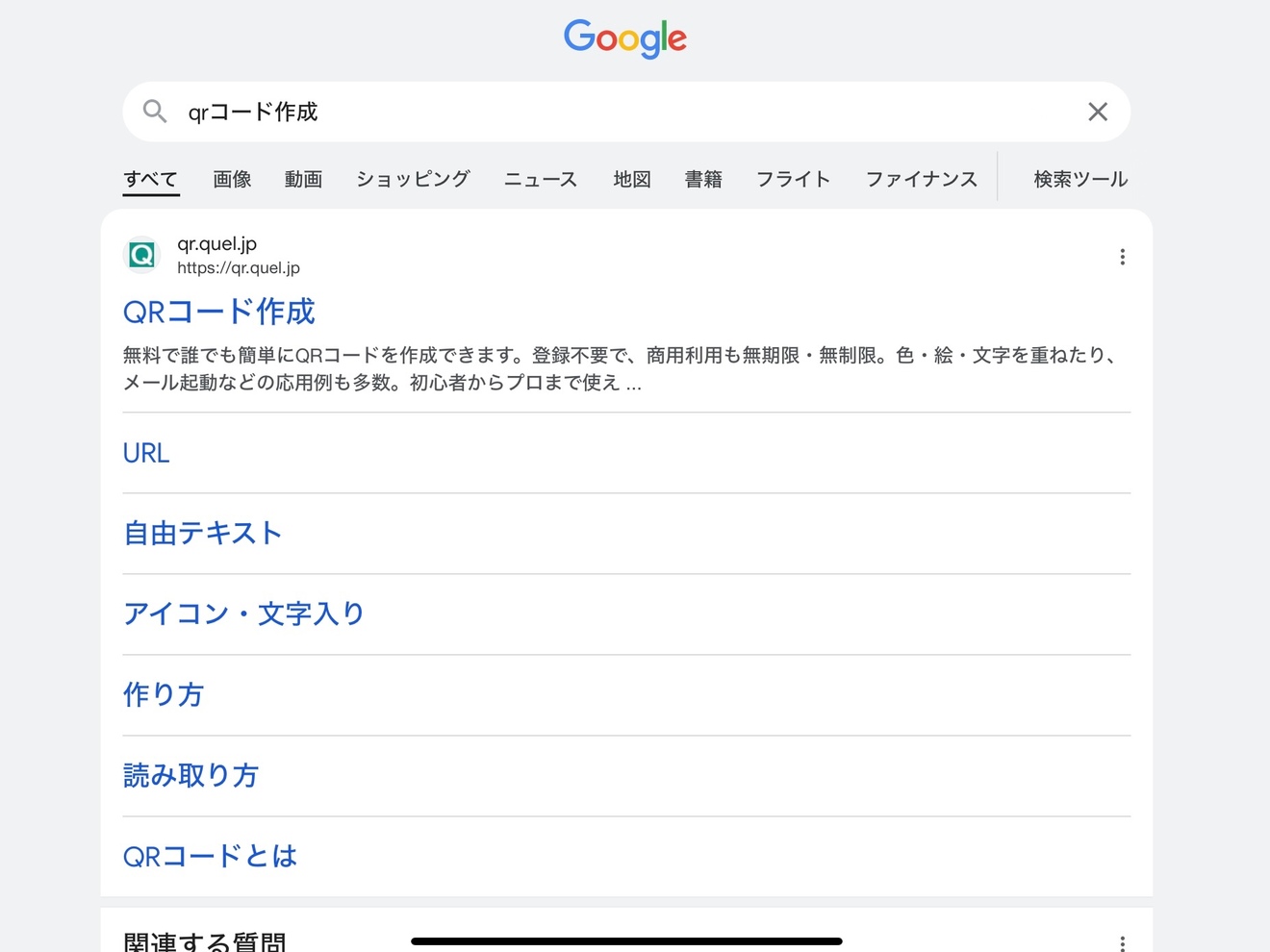Switch to the 動画 tab

click(303, 179)
